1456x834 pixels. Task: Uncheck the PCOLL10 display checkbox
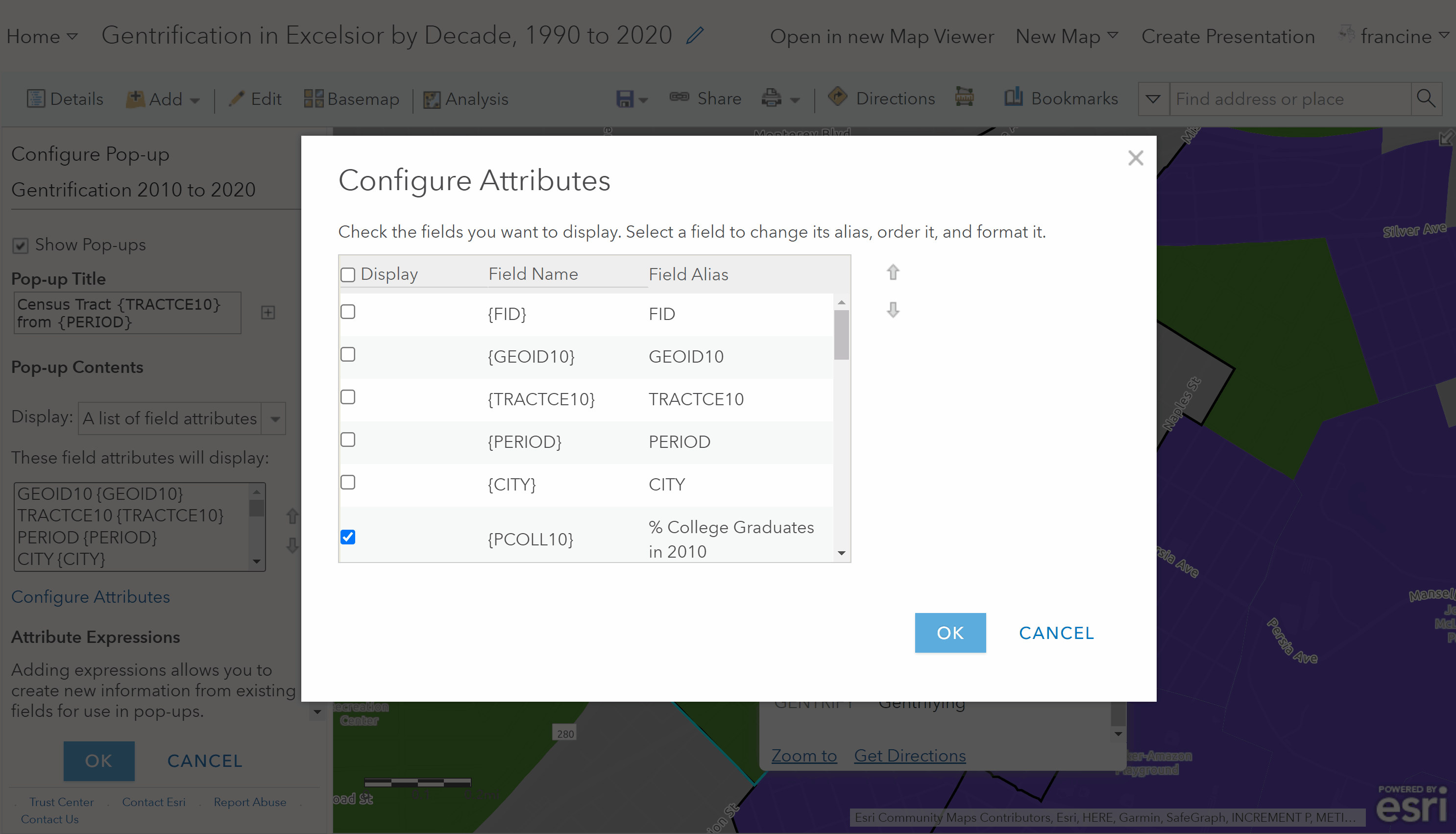point(347,537)
